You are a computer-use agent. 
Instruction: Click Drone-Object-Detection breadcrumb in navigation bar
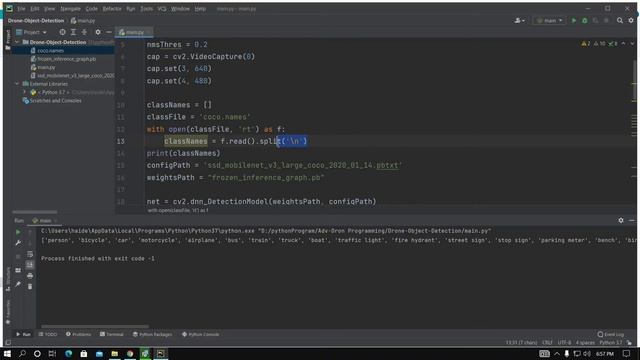[36, 20]
